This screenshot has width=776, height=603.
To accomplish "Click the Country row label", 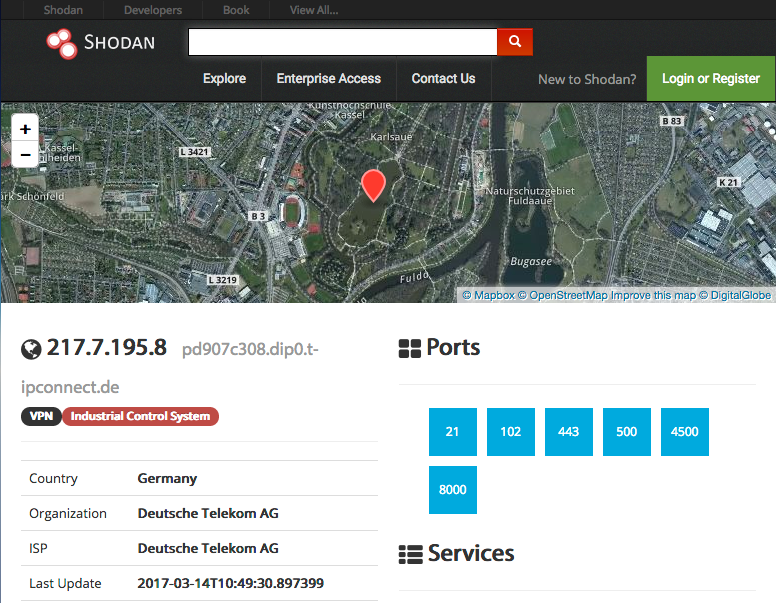I will (x=53, y=478).
